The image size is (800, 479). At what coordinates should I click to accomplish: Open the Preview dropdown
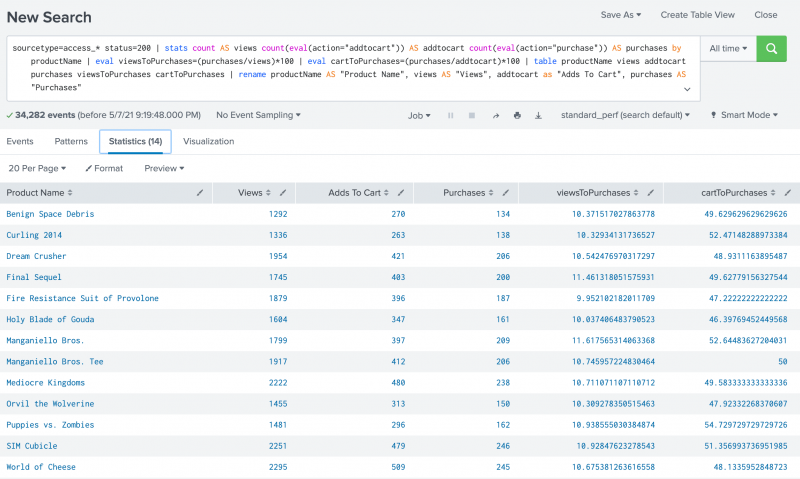pyautogui.click(x=164, y=168)
